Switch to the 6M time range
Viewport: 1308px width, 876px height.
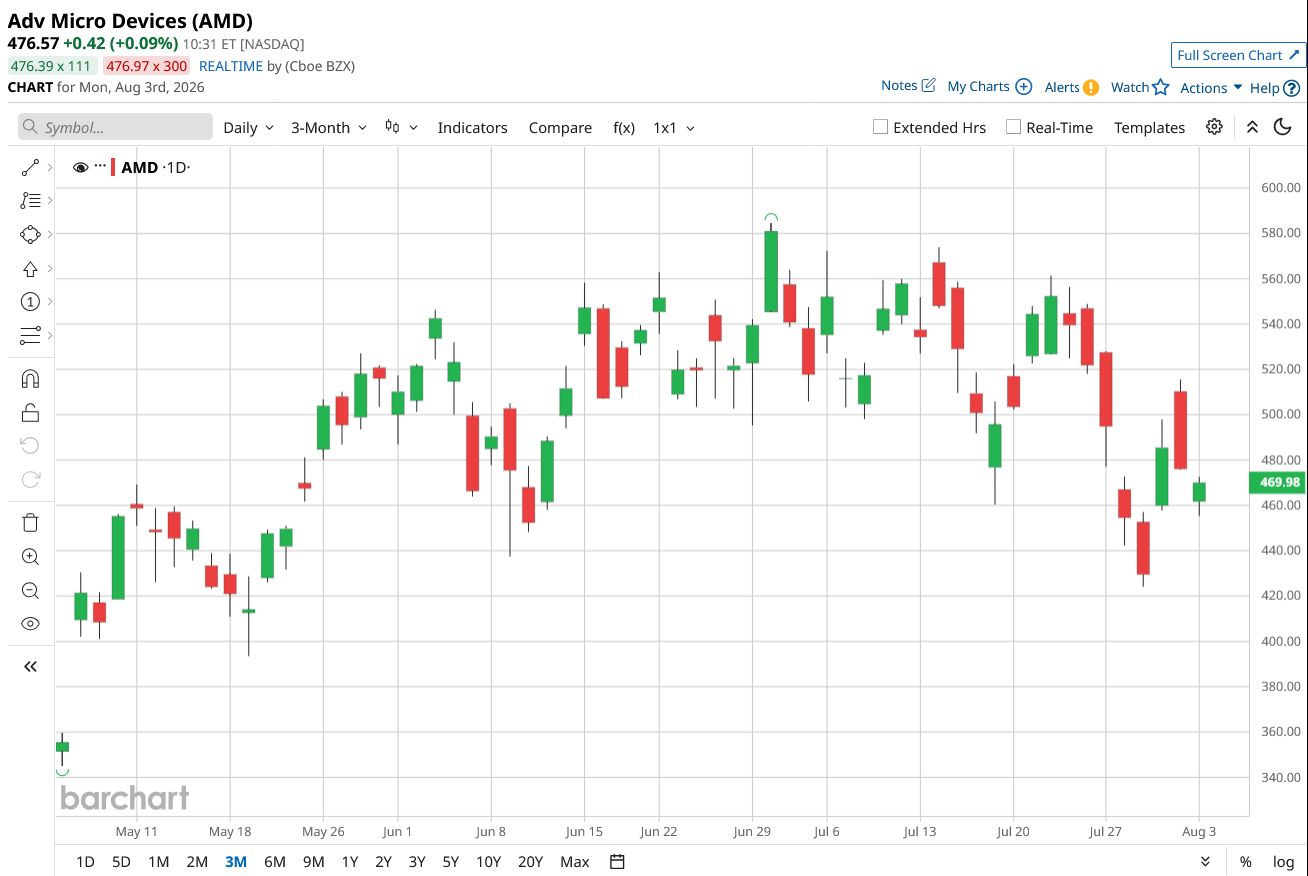click(x=275, y=862)
